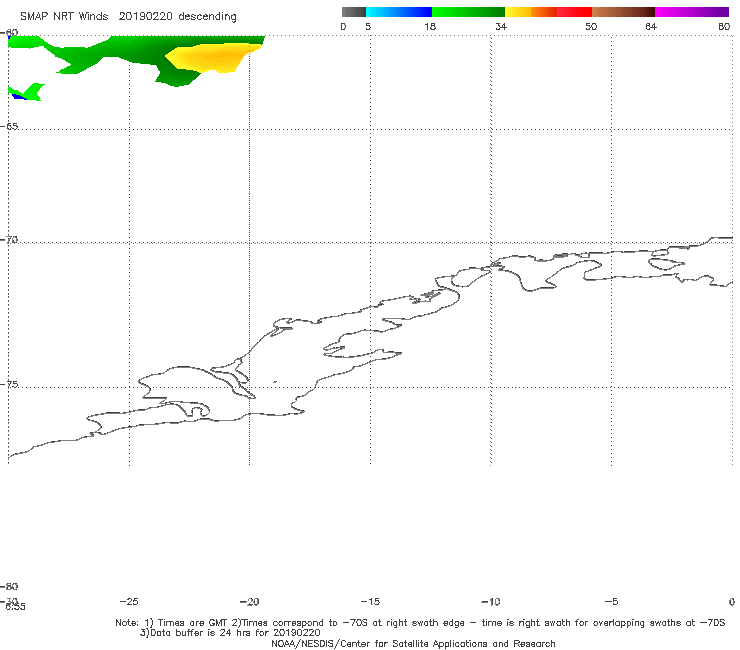Click the magenta-purple 64–80 color bar segment
The image size is (740, 650).
(692, 12)
